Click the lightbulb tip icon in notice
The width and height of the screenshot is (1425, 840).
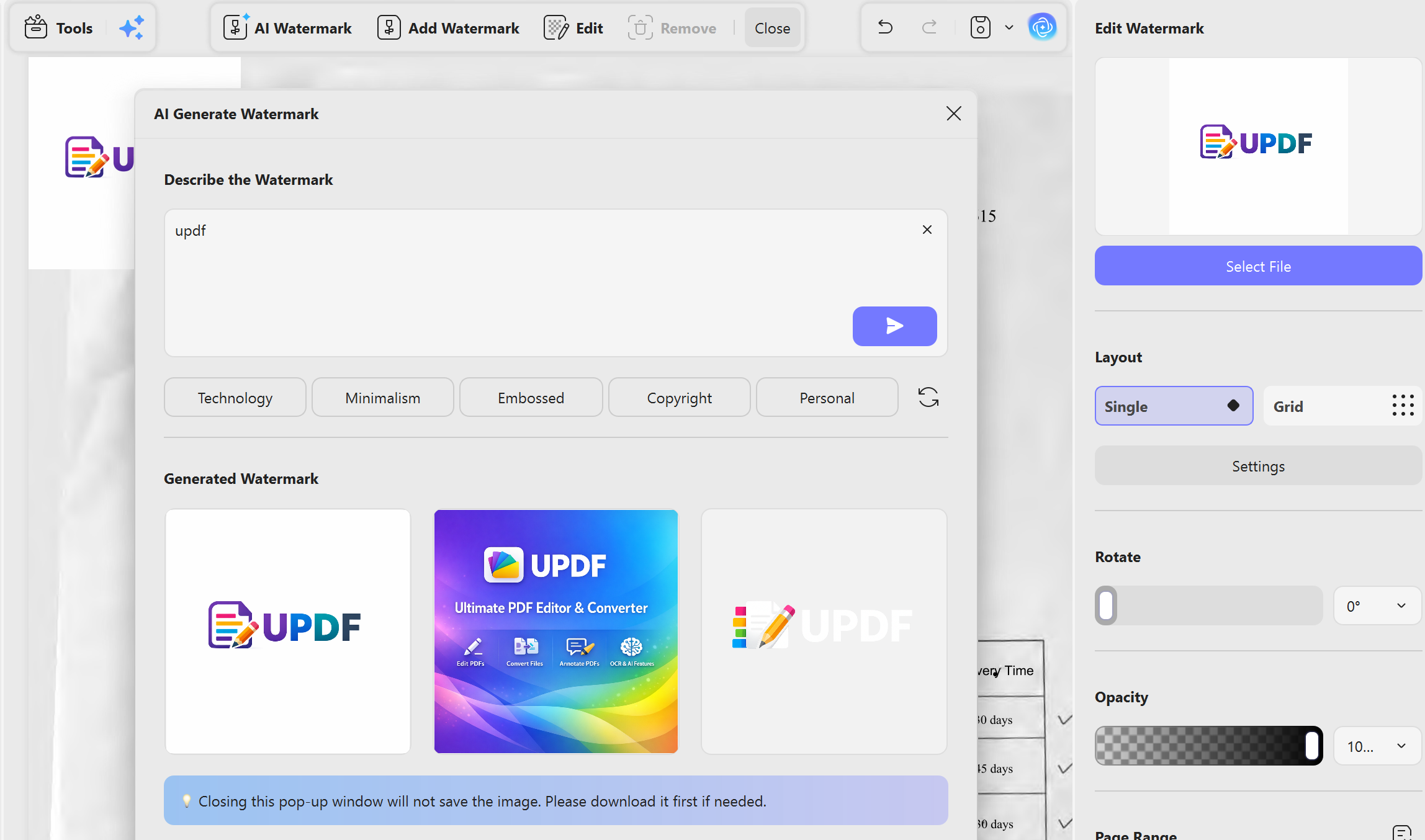point(186,801)
